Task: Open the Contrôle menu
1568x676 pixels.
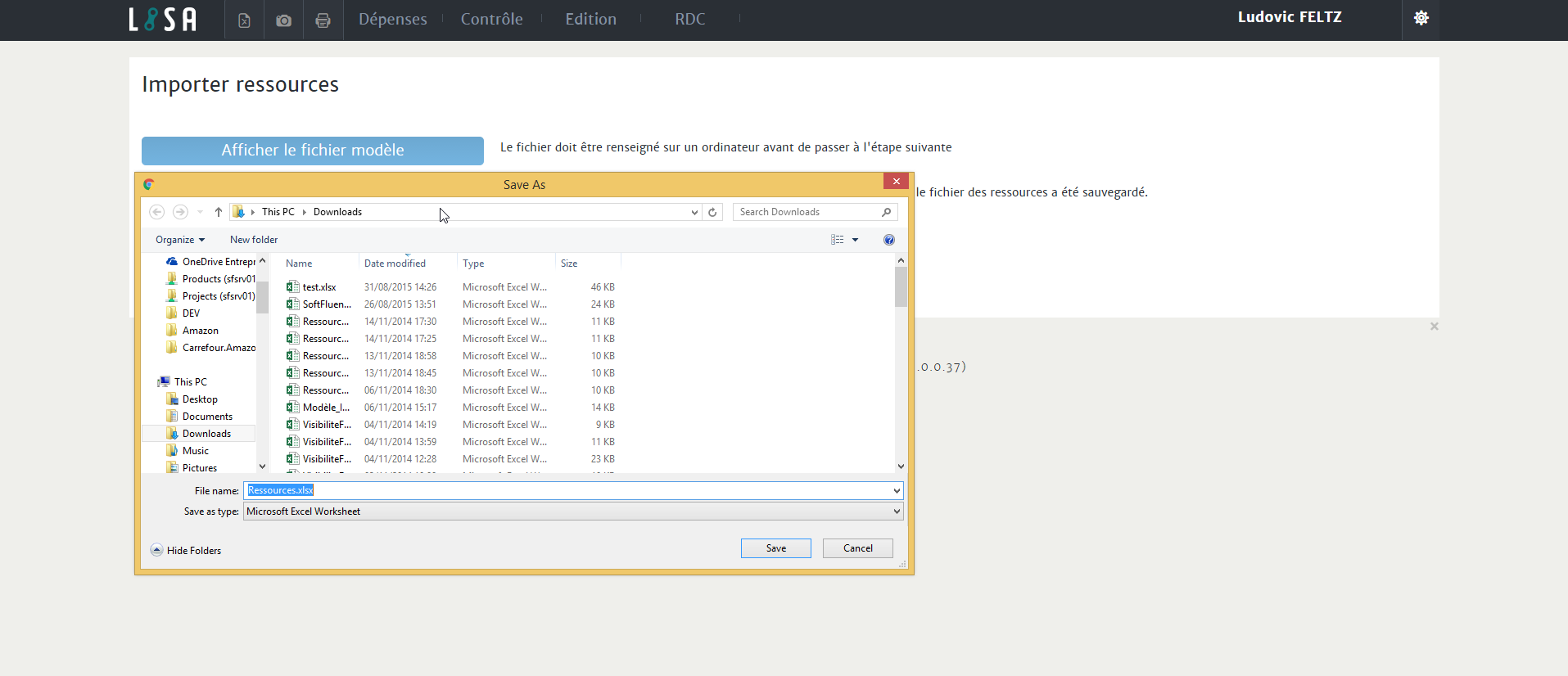Action: click(x=491, y=19)
